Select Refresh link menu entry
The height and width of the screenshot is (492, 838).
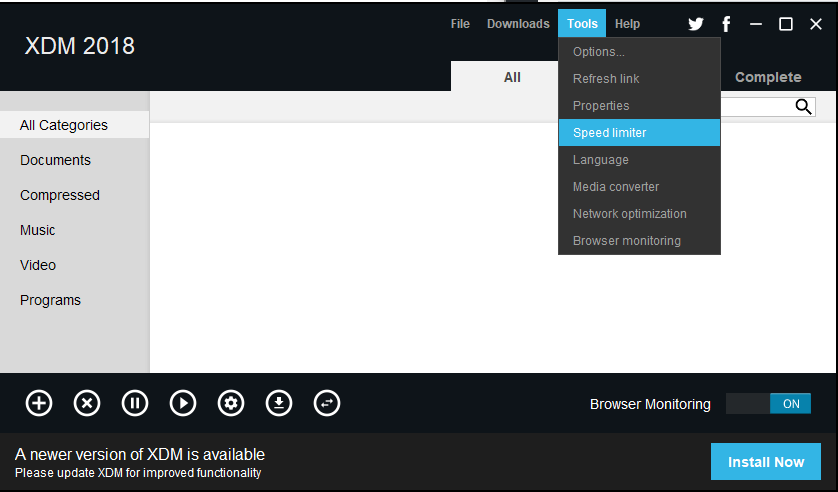pyautogui.click(x=639, y=79)
